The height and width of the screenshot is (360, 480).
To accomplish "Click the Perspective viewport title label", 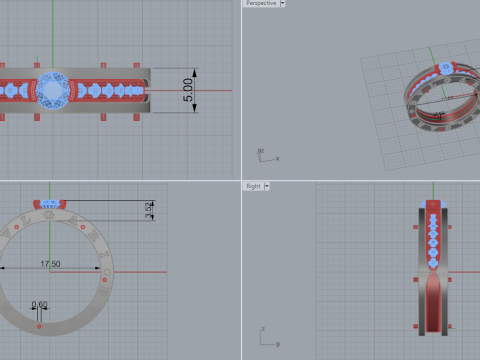I will (261, 3).
